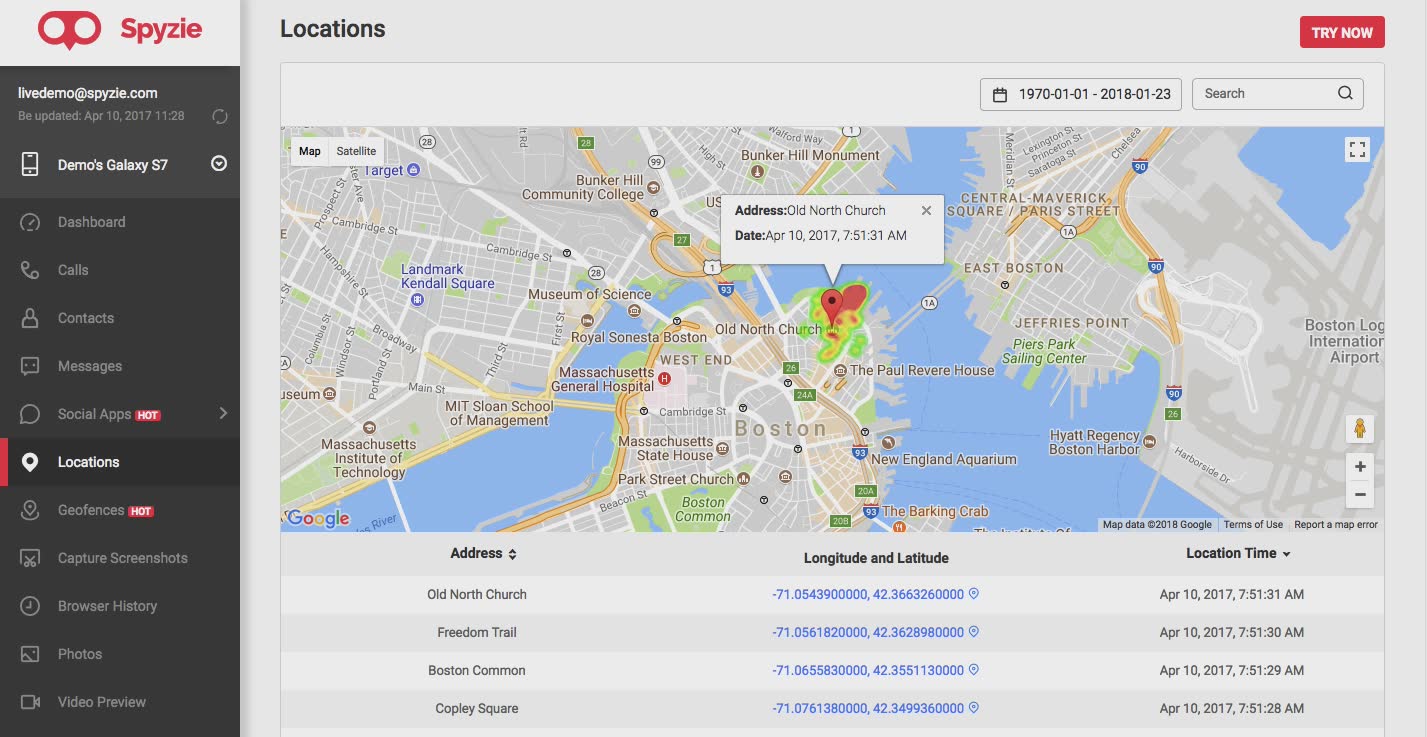Click the Locations pin icon
The width and height of the screenshot is (1427, 737).
[x=30, y=462]
